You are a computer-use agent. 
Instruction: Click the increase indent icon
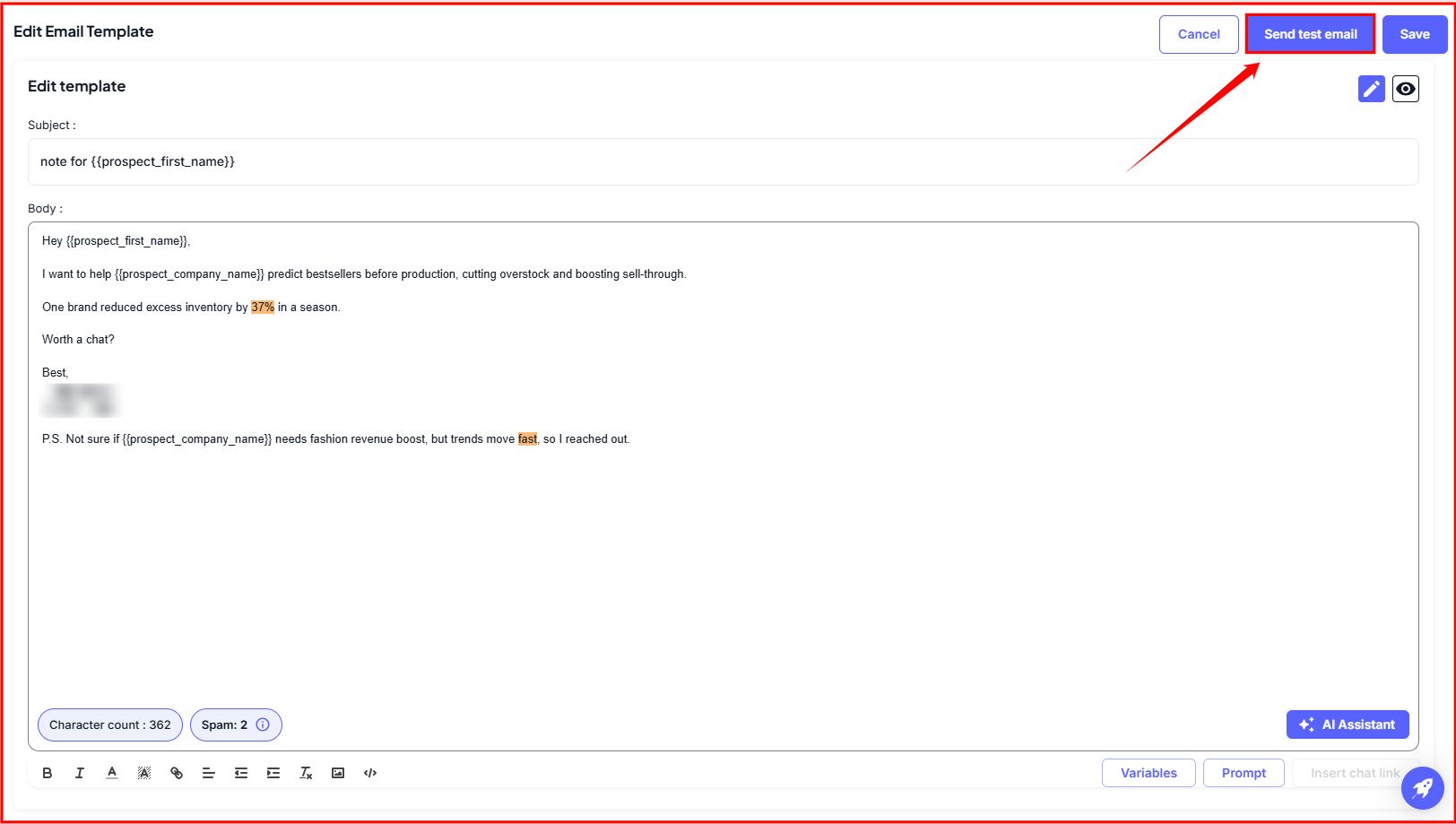273,773
